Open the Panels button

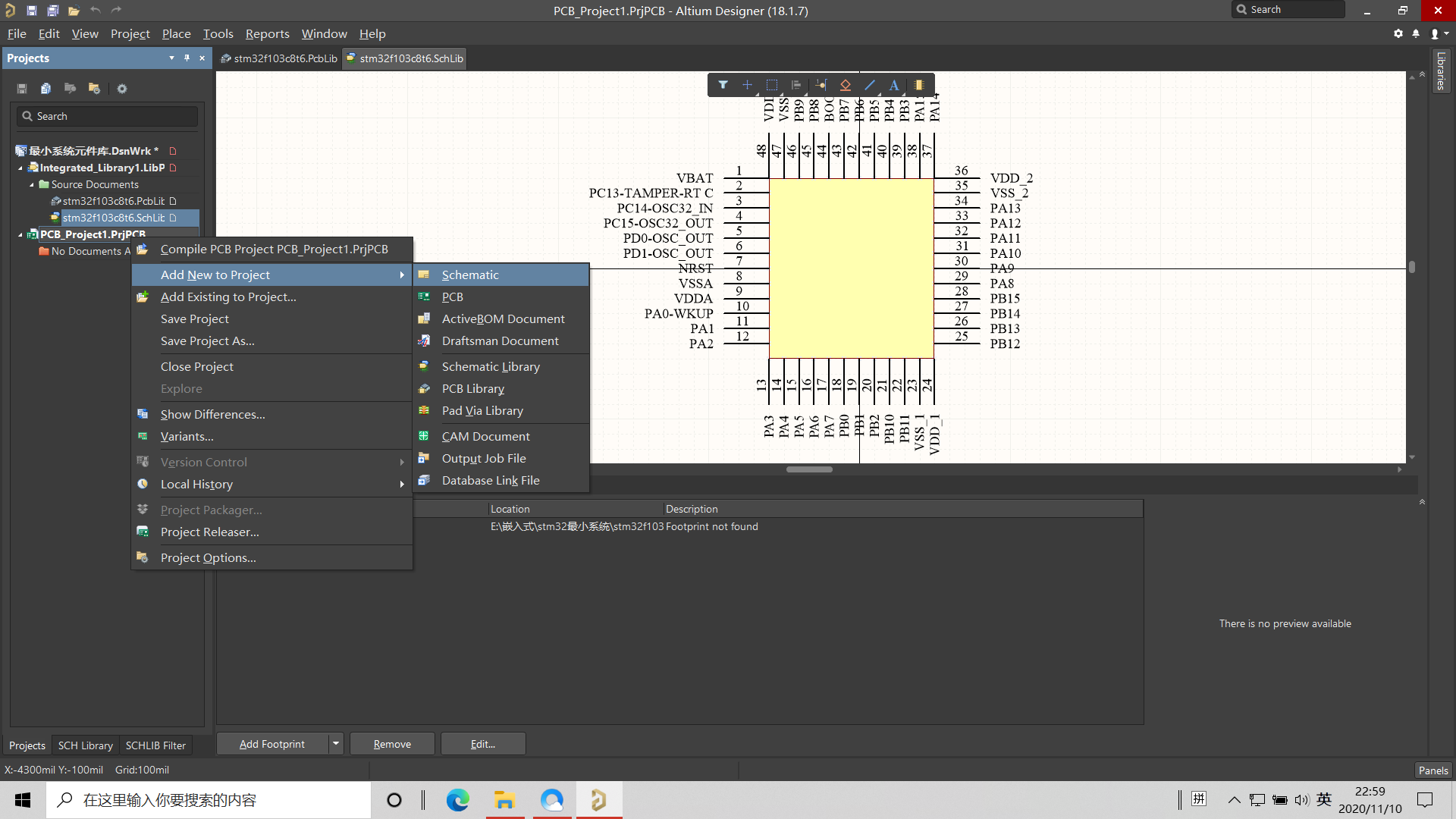click(x=1433, y=770)
